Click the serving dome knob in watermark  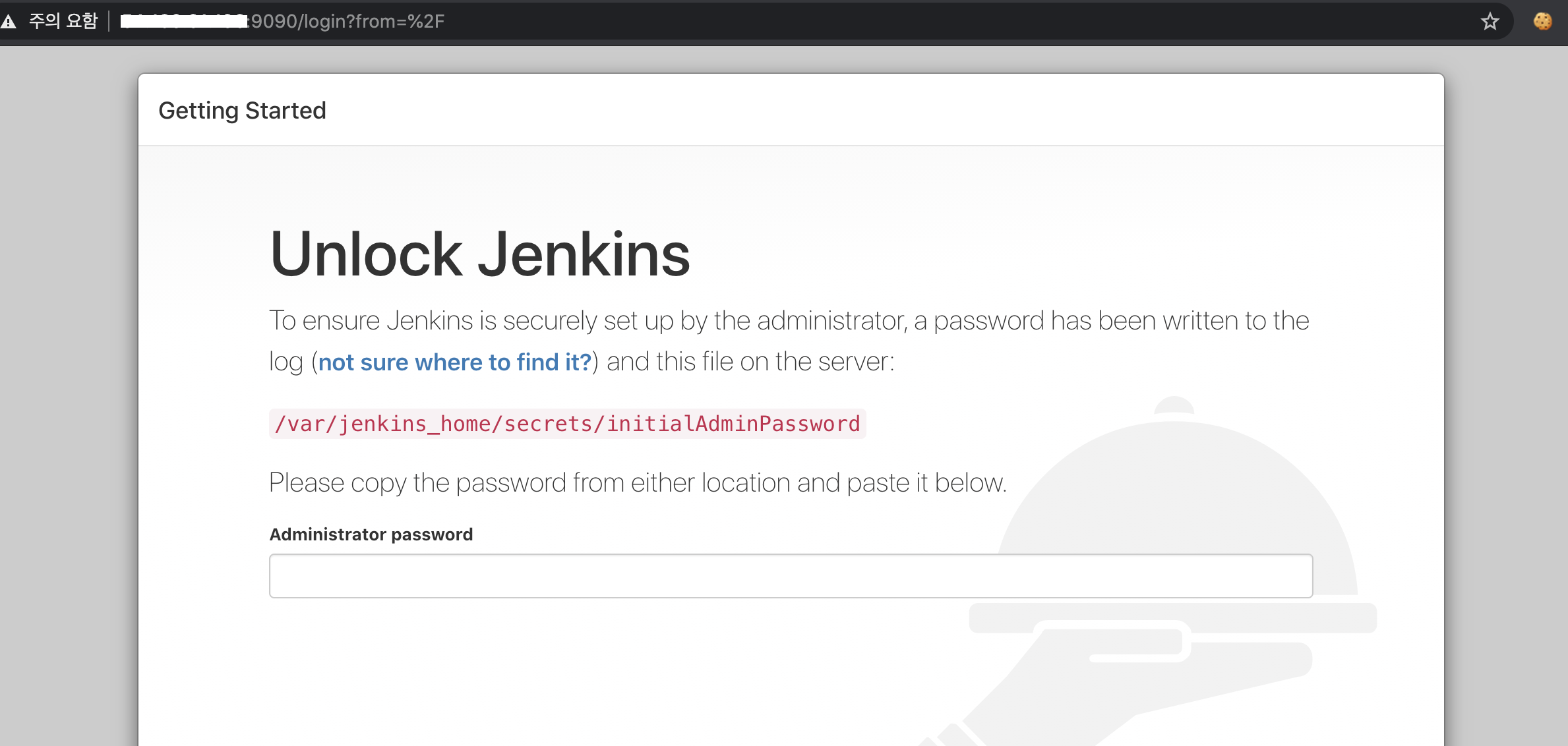tap(1174, 405)
